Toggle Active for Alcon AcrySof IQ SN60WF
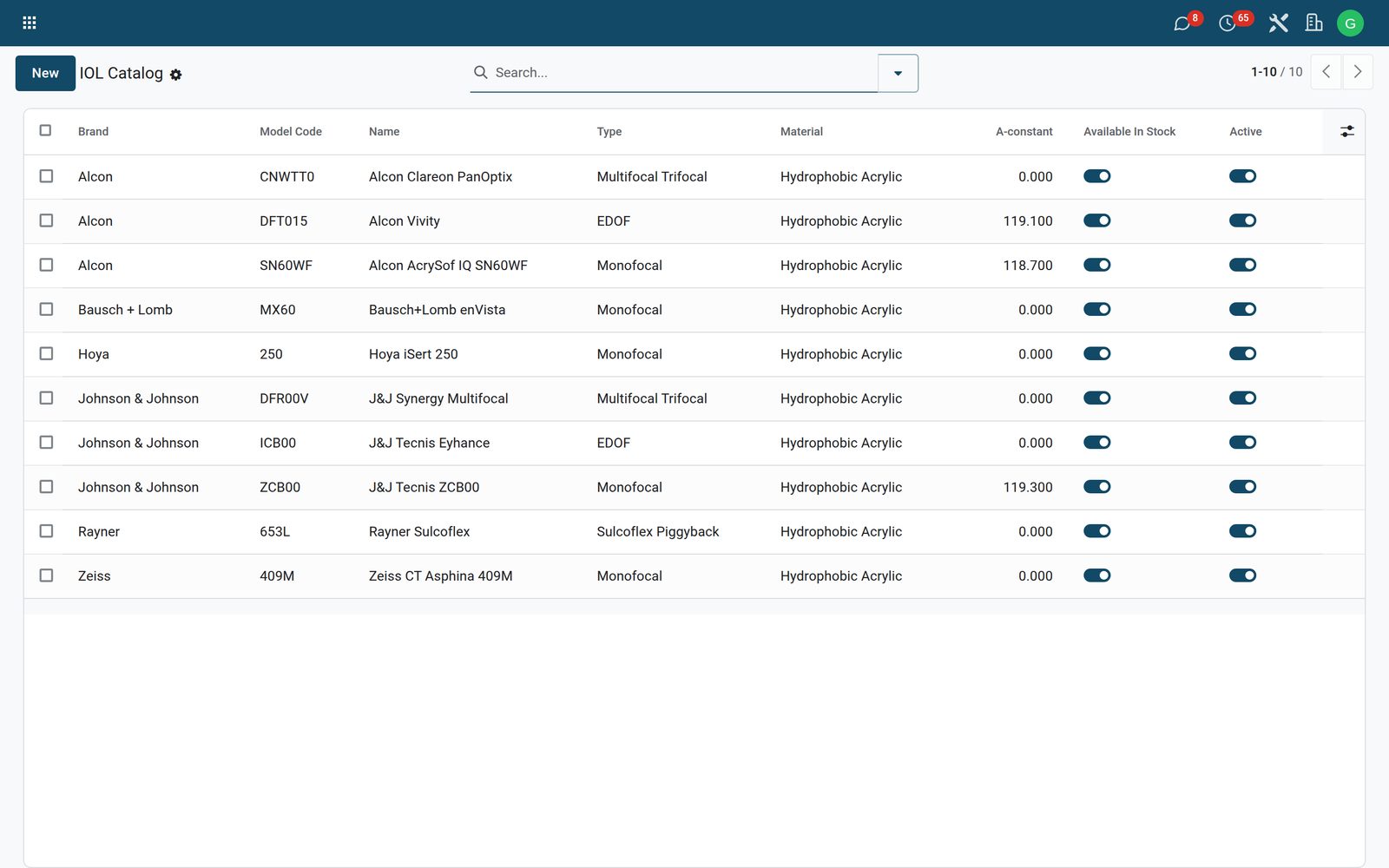 1242,265
